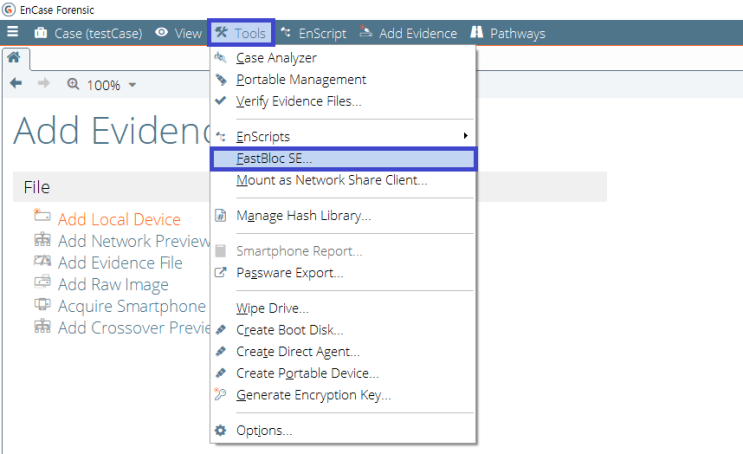Select Wipe Drive menu item
This screenshot has height=454, width=743.
pyautogui.click(x=272, y=309)
